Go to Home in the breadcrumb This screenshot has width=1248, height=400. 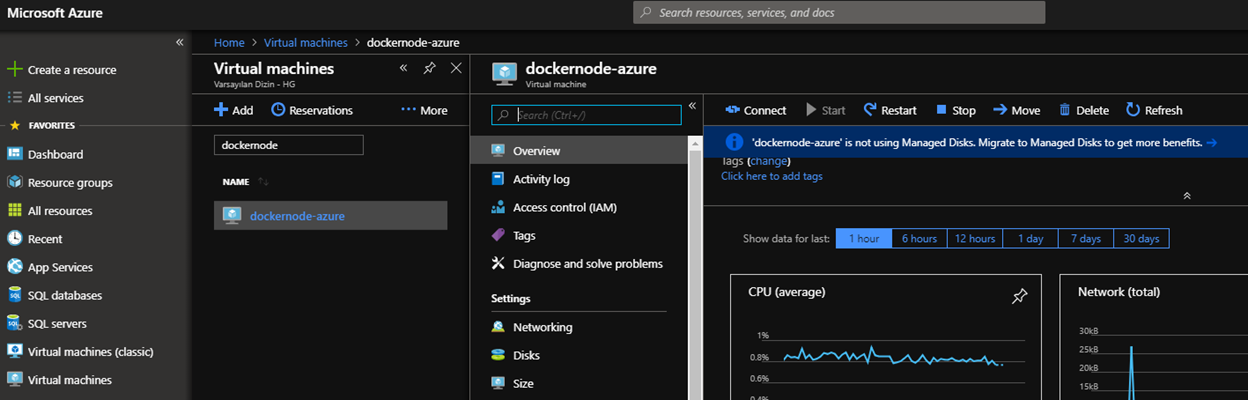(229, 43)
